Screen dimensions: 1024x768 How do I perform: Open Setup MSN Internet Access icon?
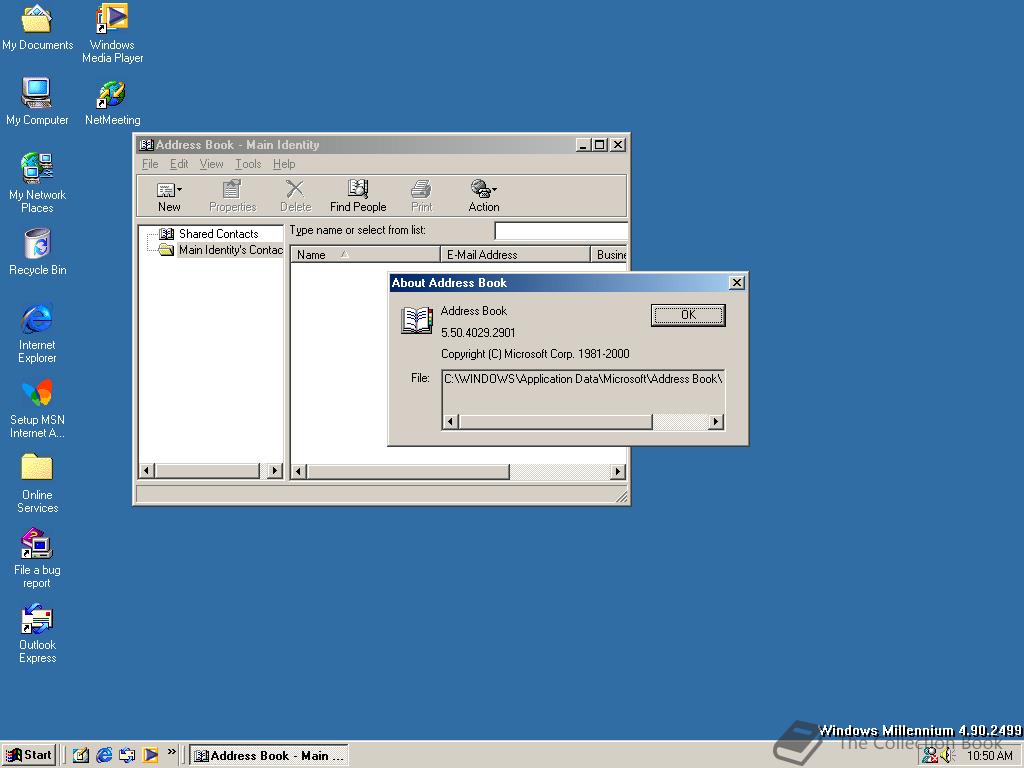pyautogui.click(x=37, y=408)
